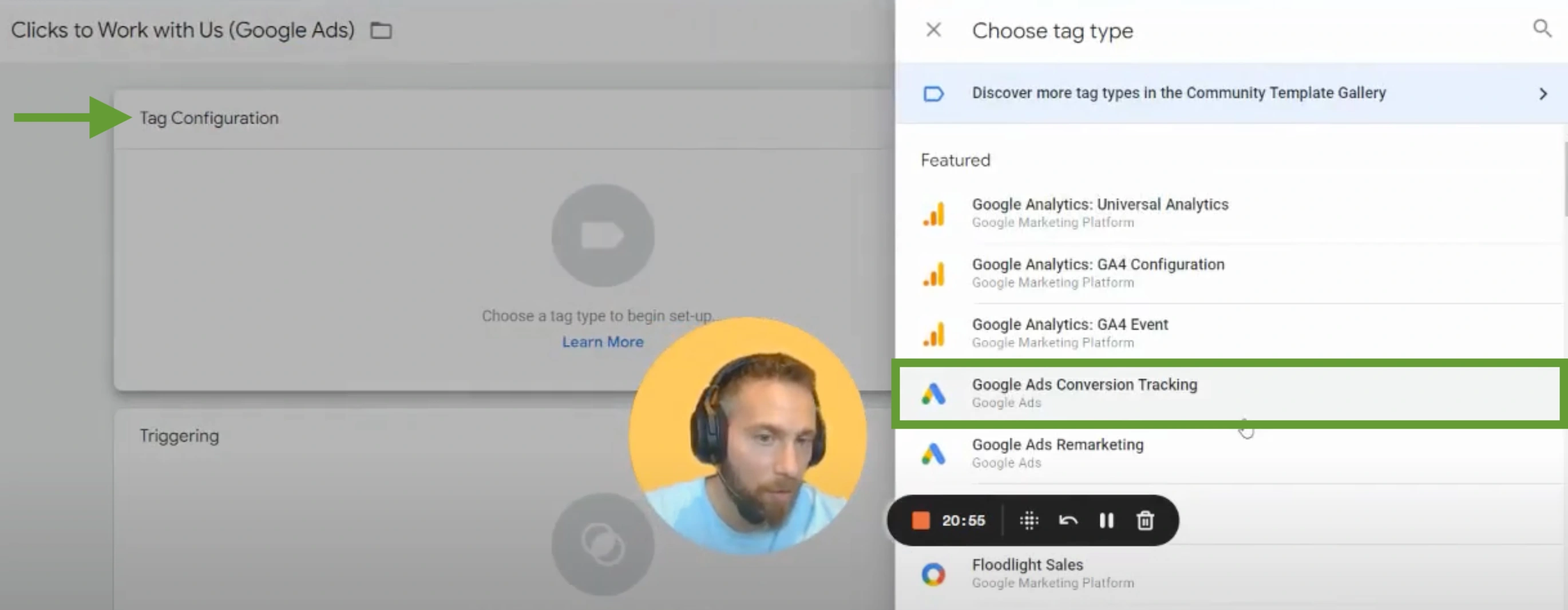Click the GA4 Configuration analytics icon
This screenshot has height=610, width=1568.
[x=933, y=274]
